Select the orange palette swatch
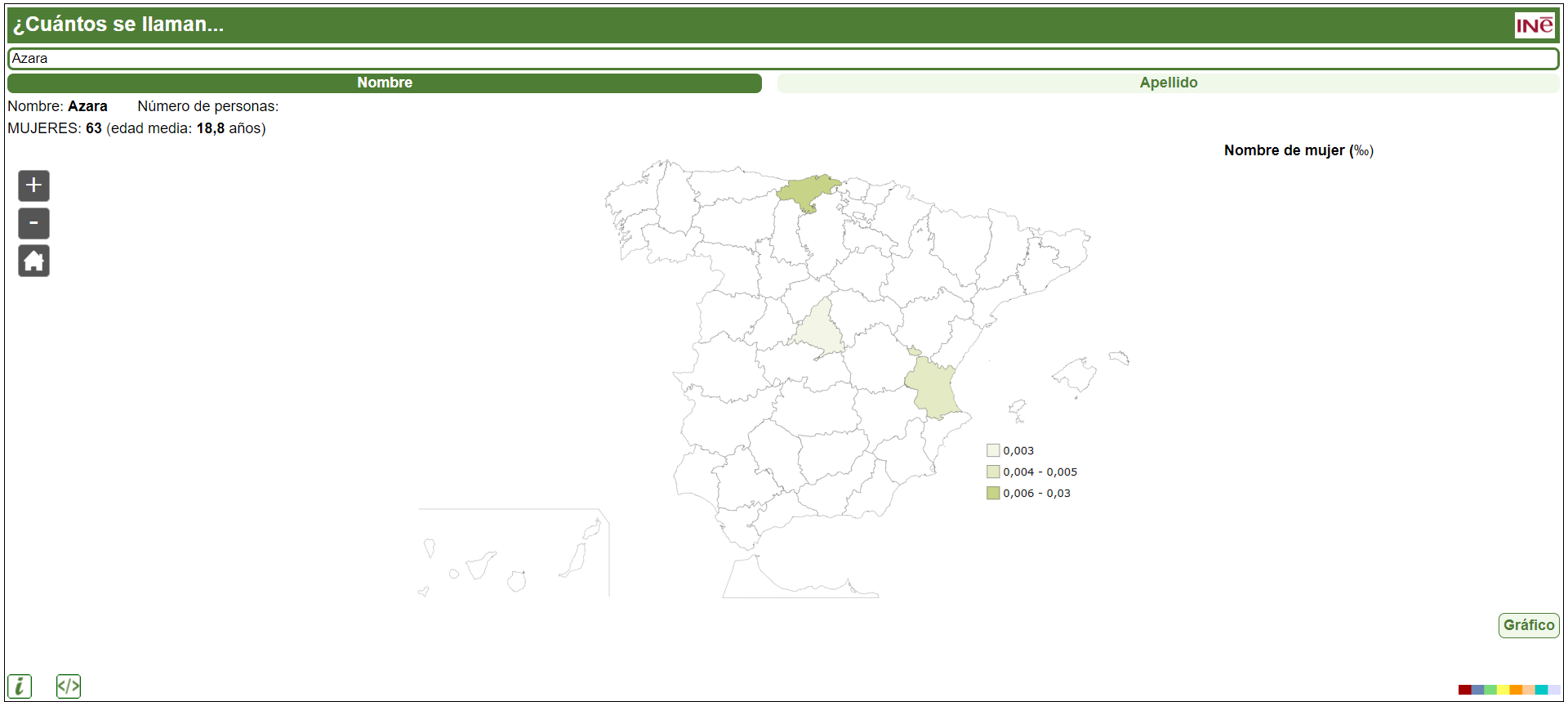The image size is (1568, 702). coord(1516,690)
